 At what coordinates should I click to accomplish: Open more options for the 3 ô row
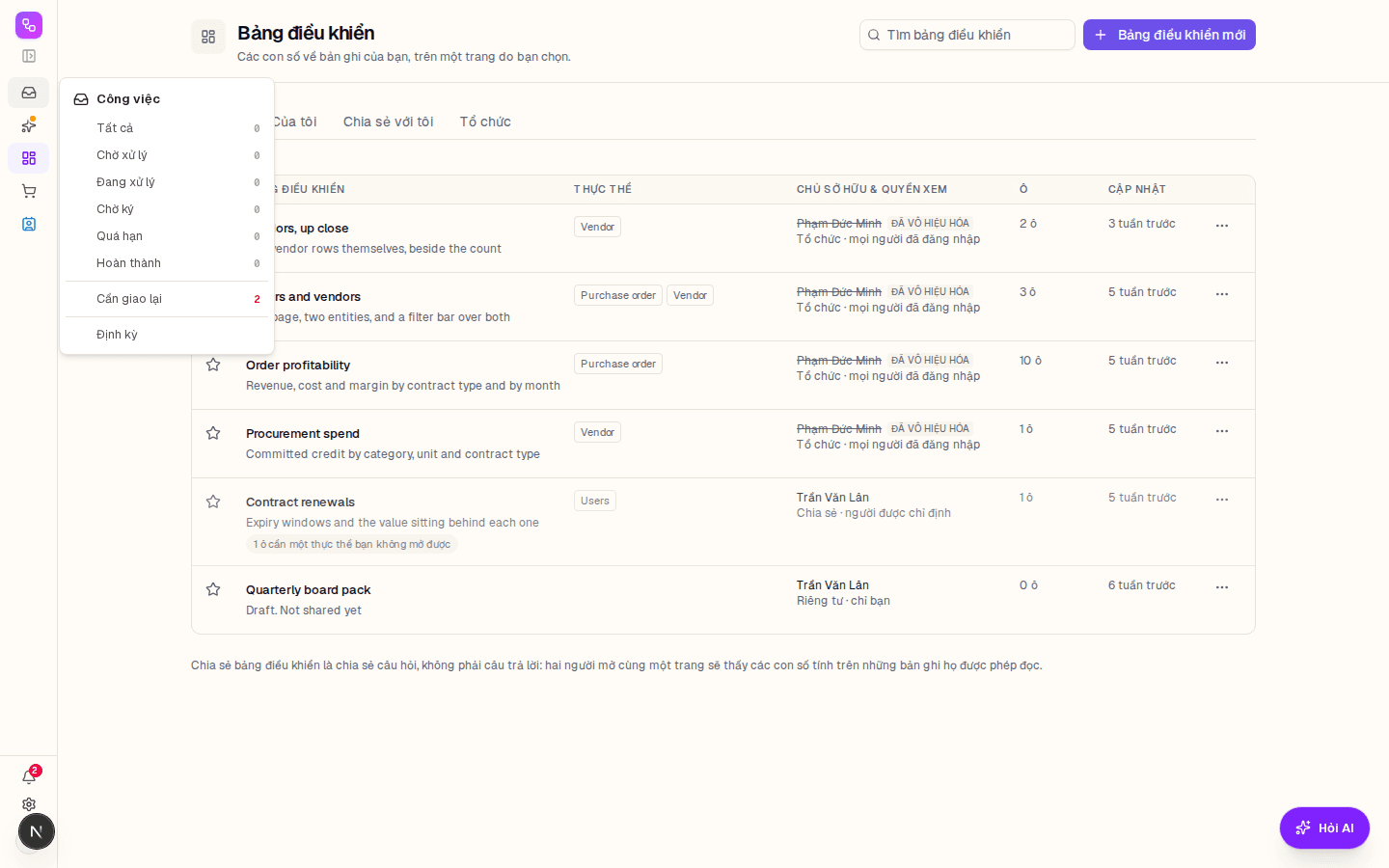(1222, 294)
